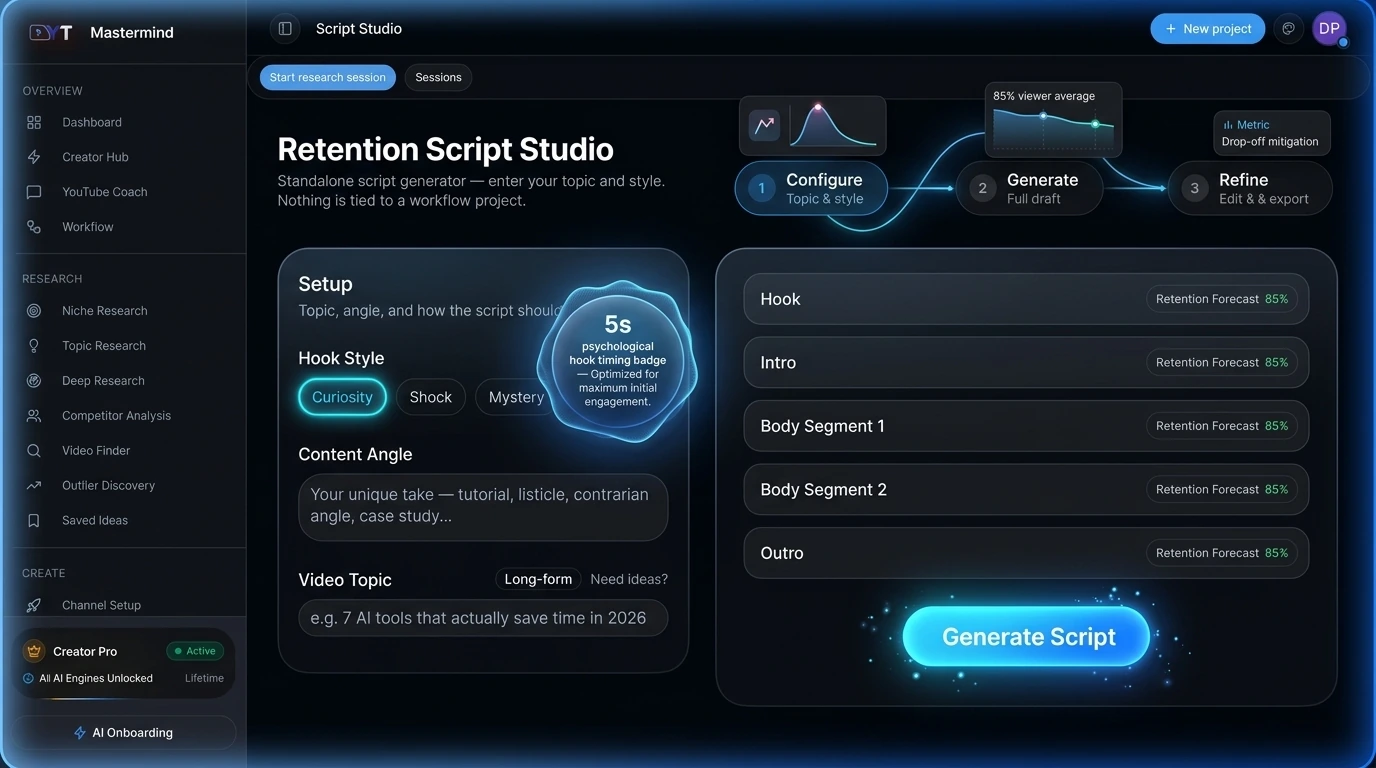Expand the Body Segment 1 row
Image resolution: width=1376 pixels, height=768 pixels.
coord(1026,426)
